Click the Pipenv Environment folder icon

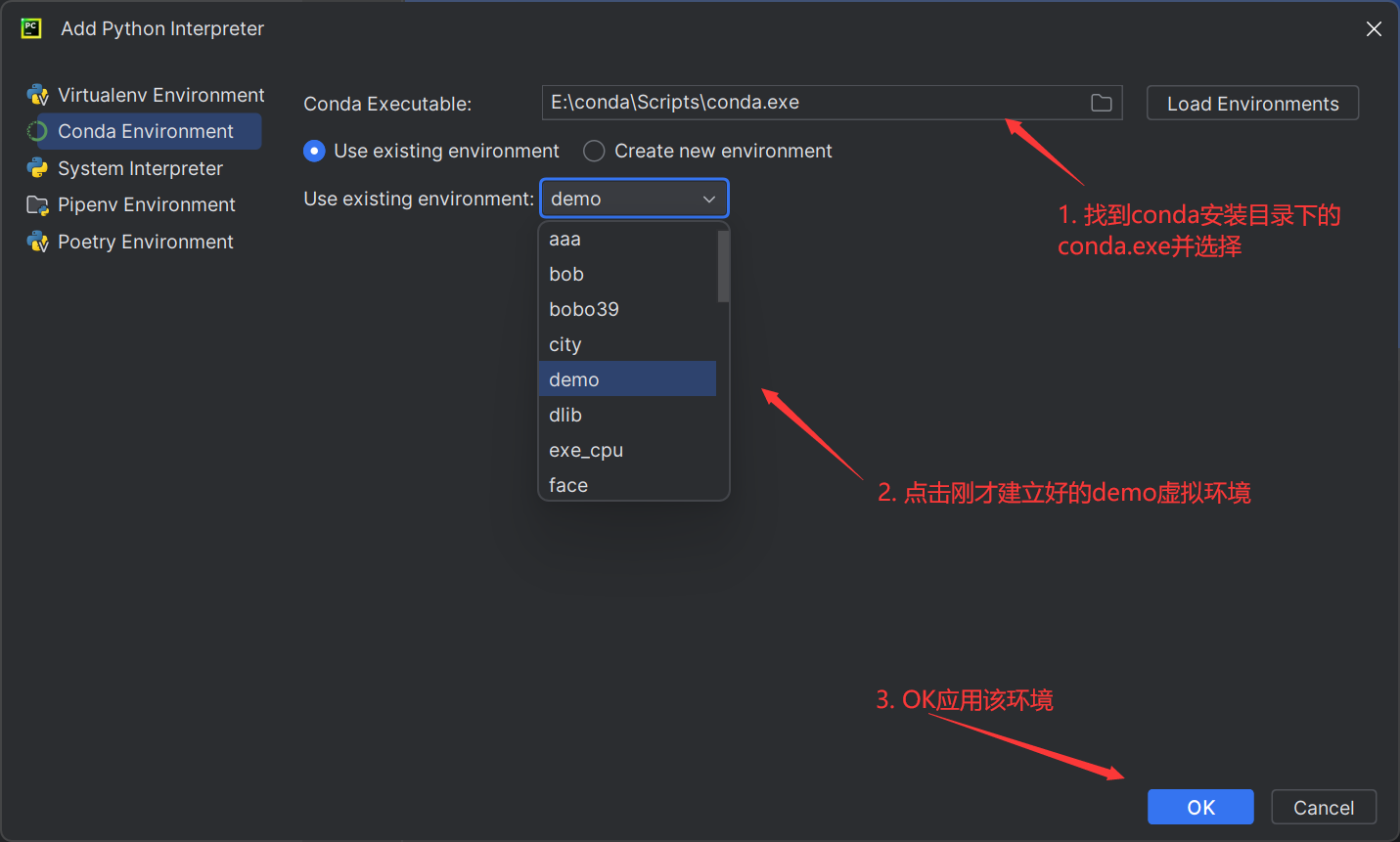coord(38,204)
